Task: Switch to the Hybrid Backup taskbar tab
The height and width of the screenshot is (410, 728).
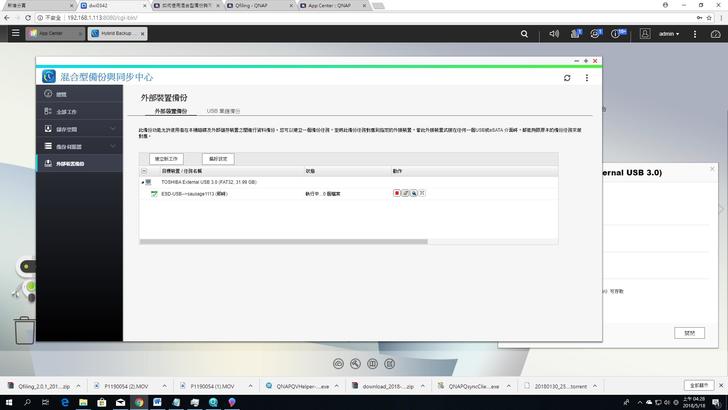Action: (x=116, y=33)
